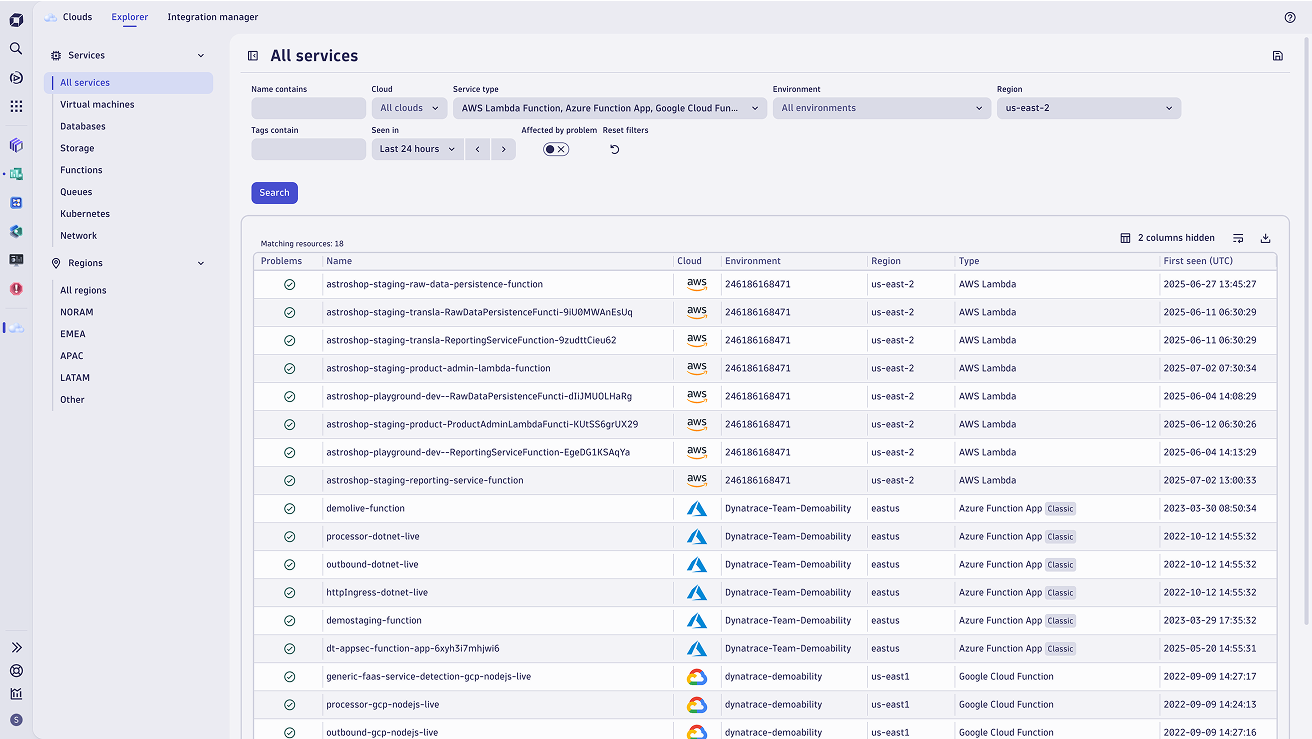Click the search magnifier icon in left rail
1312x739 pixels.
pos(16,48)
